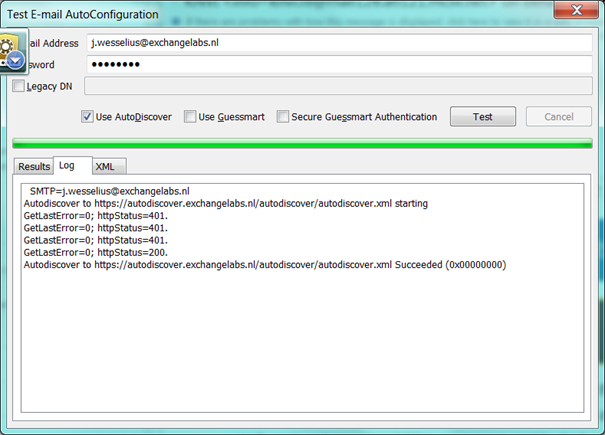
Task: Open the XML tab
Action: pos(105,167)
